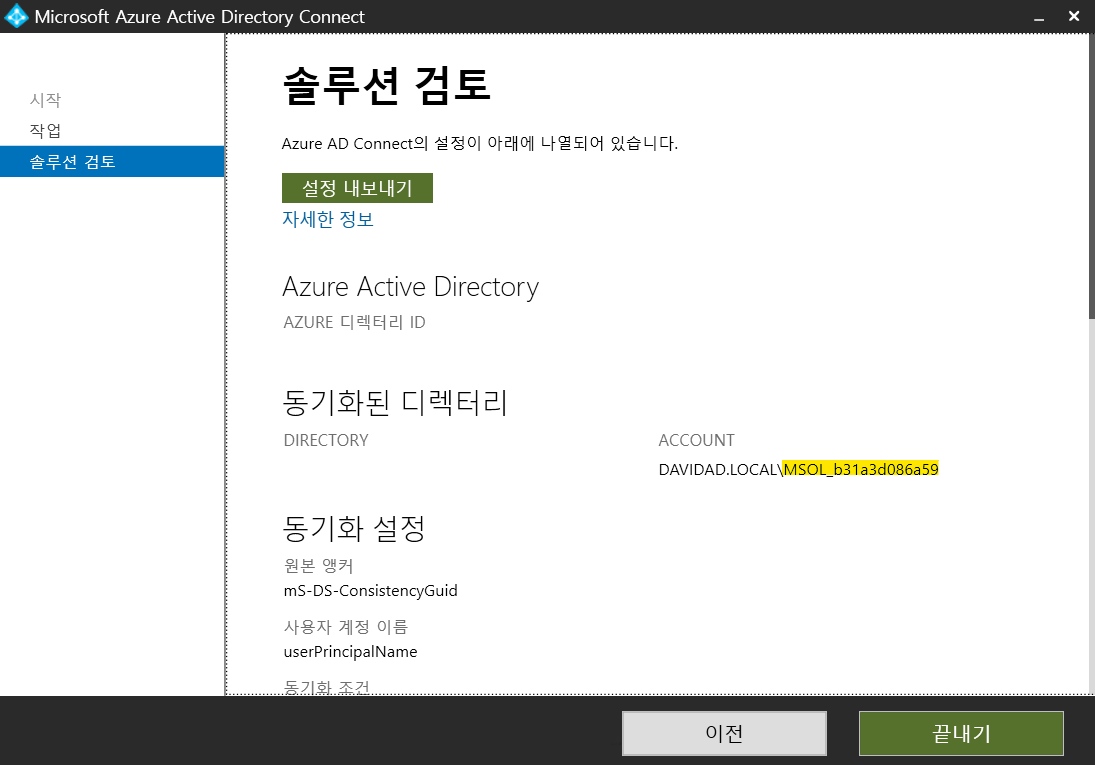Click the 원본 앵커 label

tap(318, 565)
